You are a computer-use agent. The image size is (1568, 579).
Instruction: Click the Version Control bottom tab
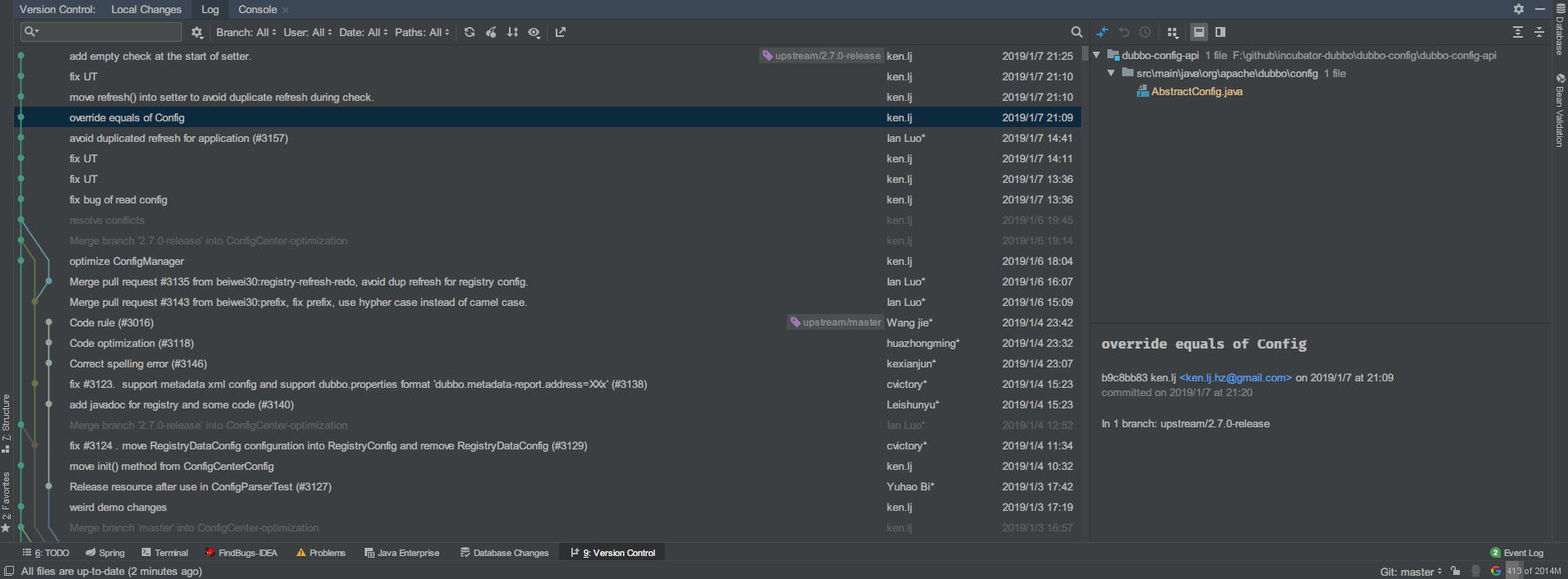click(613, 553)
